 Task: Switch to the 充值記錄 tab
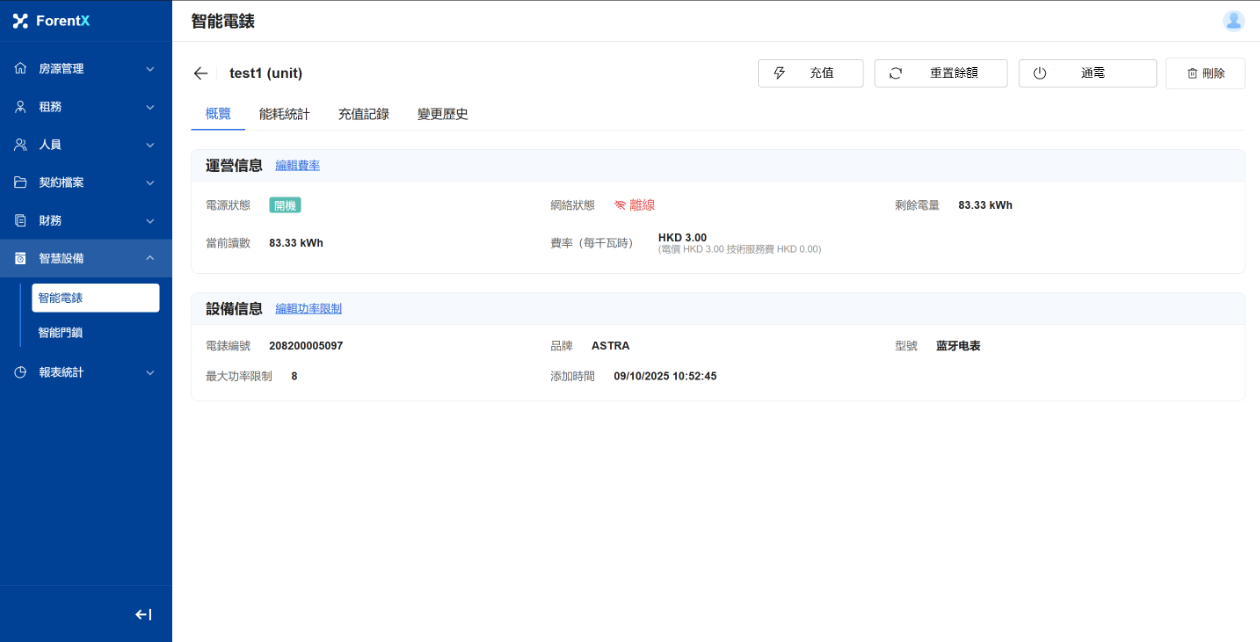[x=363, y=114]
